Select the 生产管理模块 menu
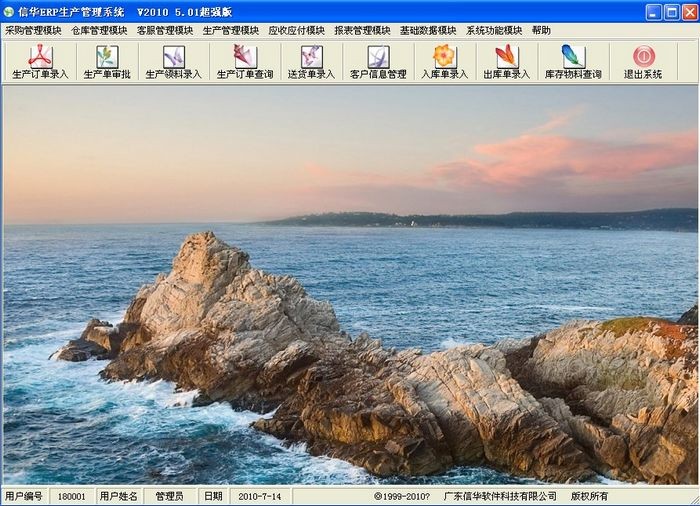Image resolution: width=700 pixels, height=506 pixels. [x=230, y=31]
